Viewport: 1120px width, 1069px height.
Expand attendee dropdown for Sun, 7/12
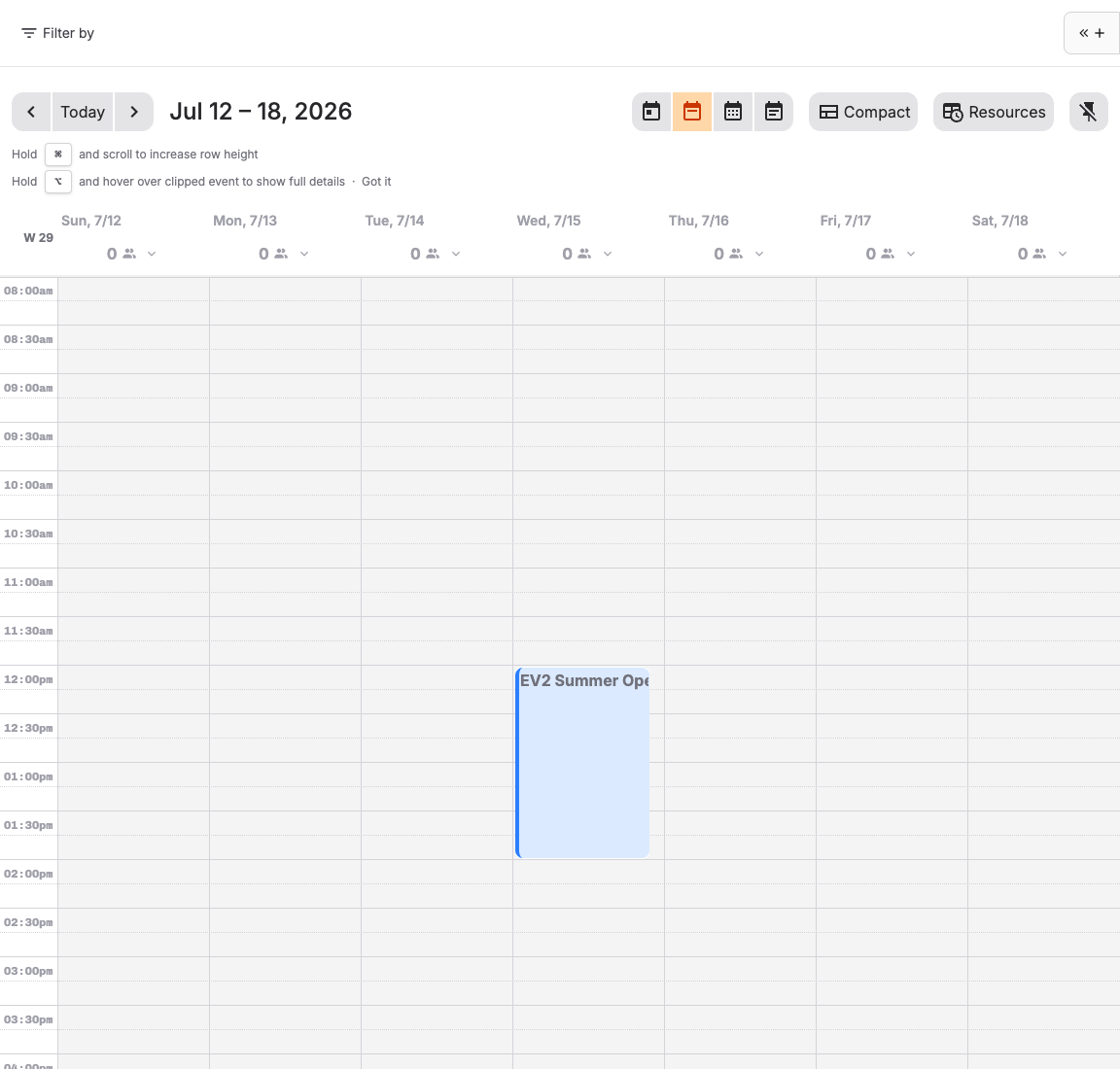[x=152, y=254]
